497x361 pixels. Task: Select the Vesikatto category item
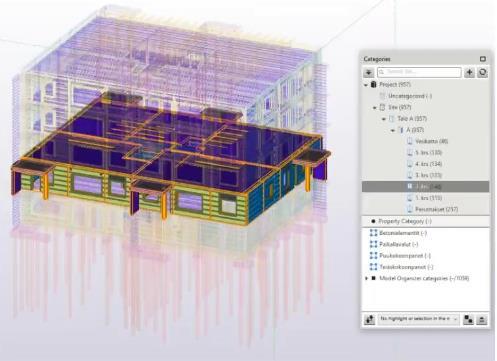pyautogui.click(x=428, y=141)
